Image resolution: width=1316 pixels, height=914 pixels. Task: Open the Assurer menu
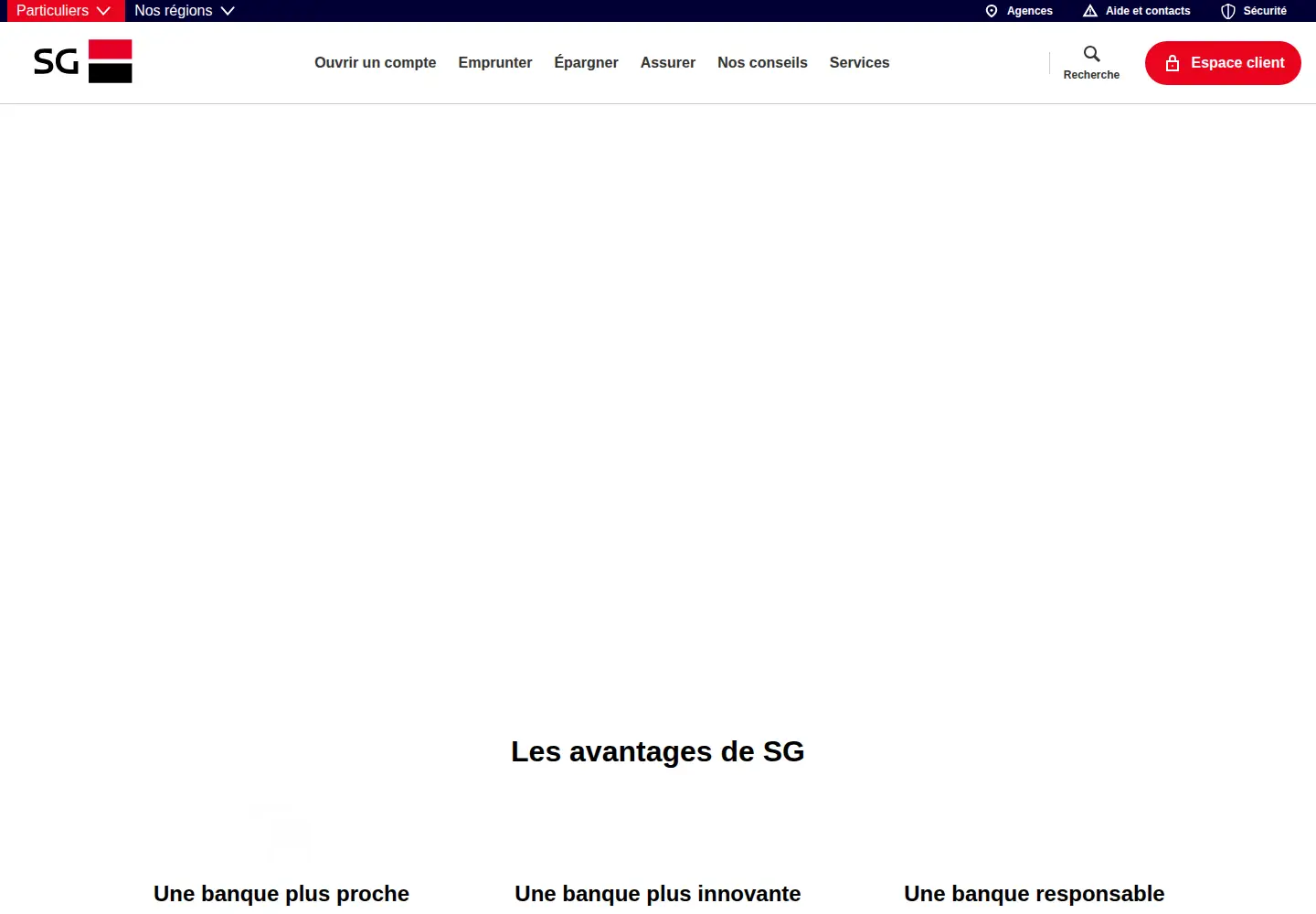click(x=668, y=62)
